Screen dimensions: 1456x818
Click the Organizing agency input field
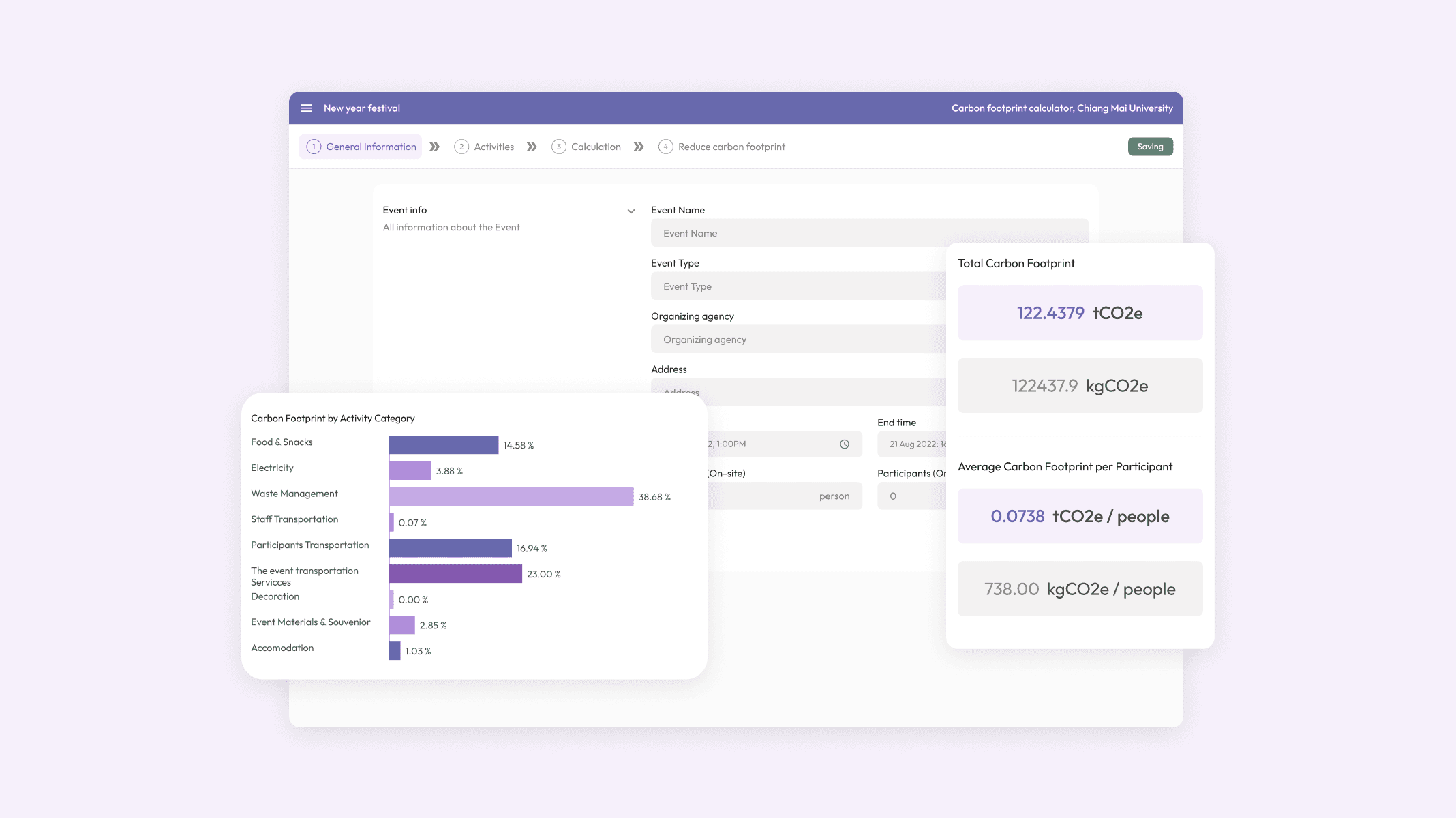(798, 339)
